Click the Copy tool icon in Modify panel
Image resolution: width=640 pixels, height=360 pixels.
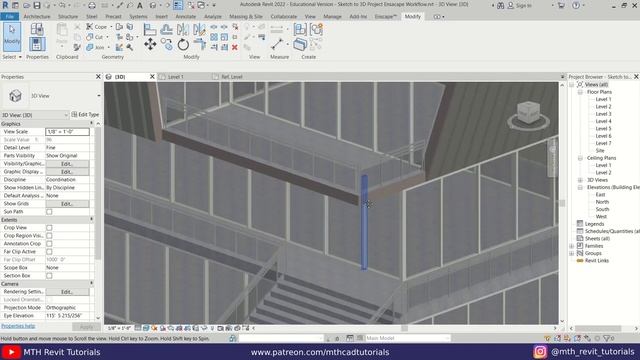point(167,44)
